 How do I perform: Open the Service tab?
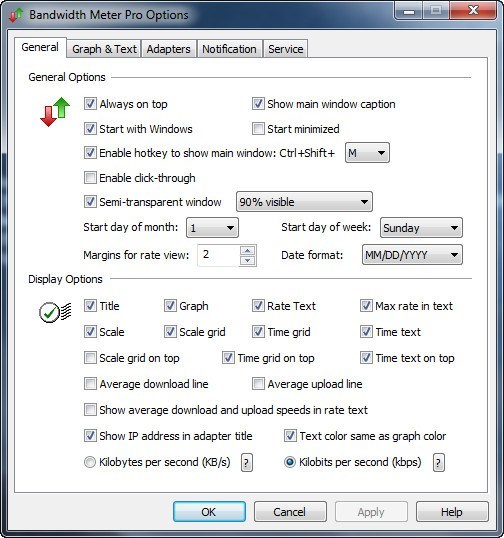click(x=285, y=49)
